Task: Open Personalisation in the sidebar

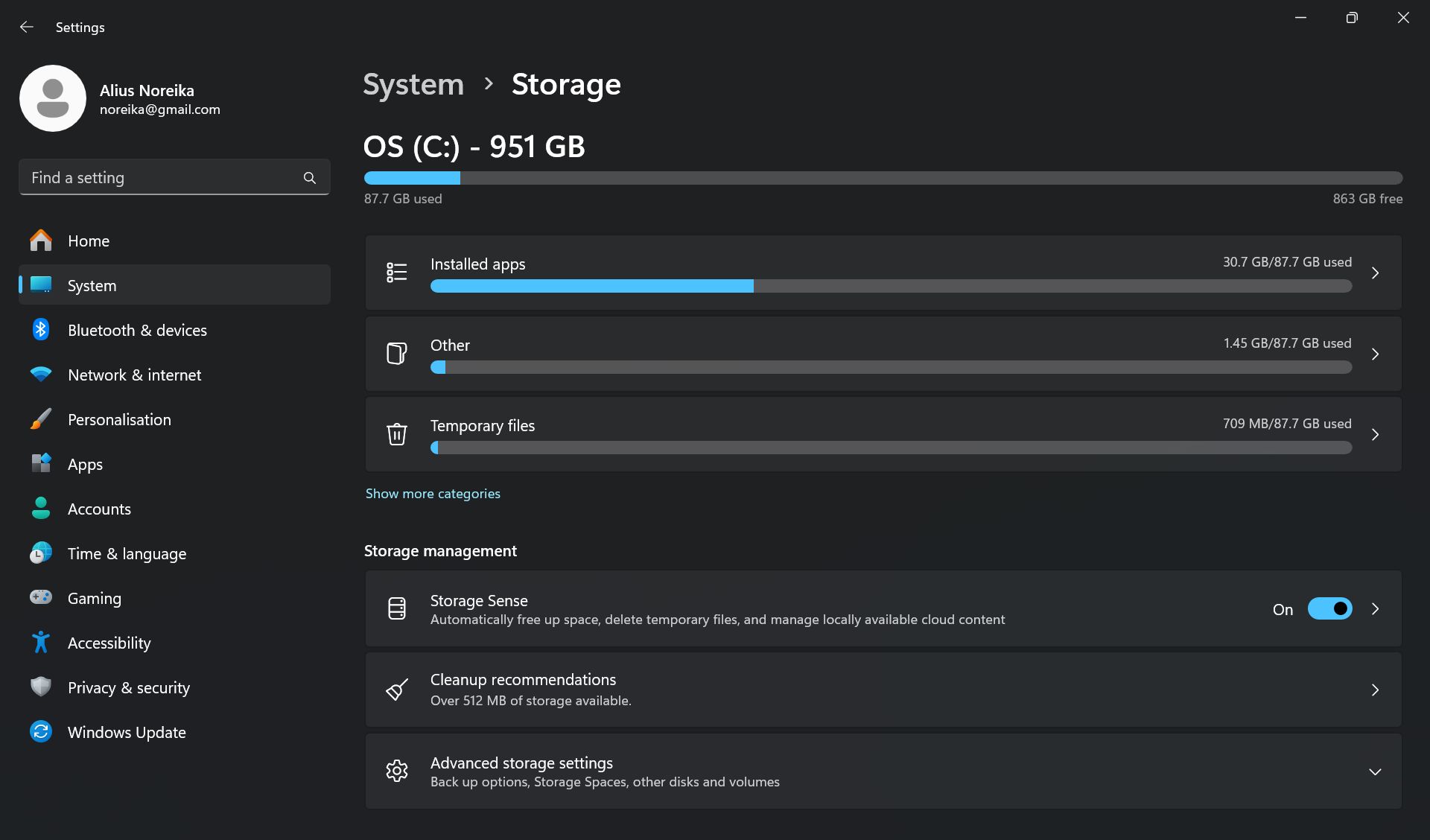Action: pyautogui.click(x=119, y=419)
